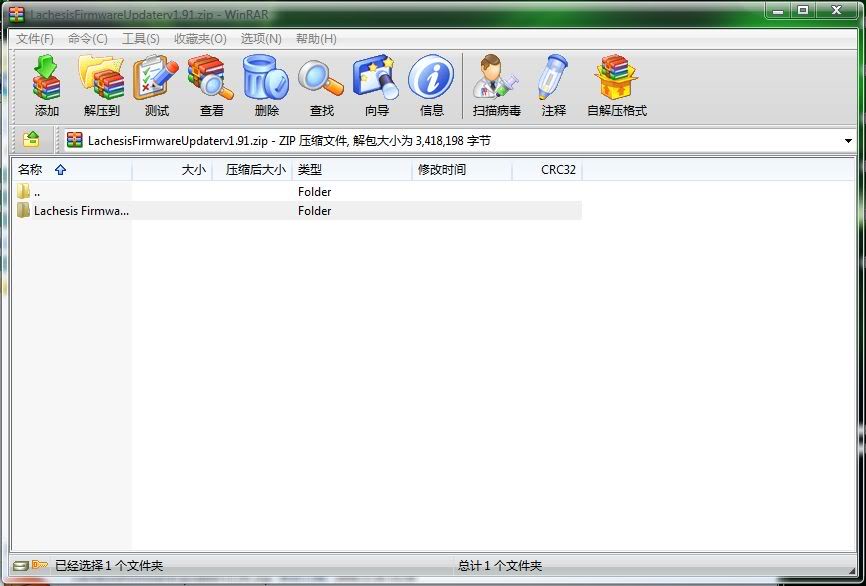
Task: Open the 帮助(H) menu
Action: [x=316, y=39]
